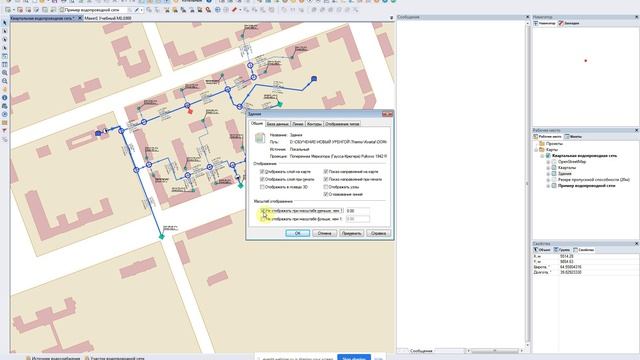Screen dimensions: 640x360
Task: Open the 'Отображение типов' dialog tab
Action: coord(342,124)
